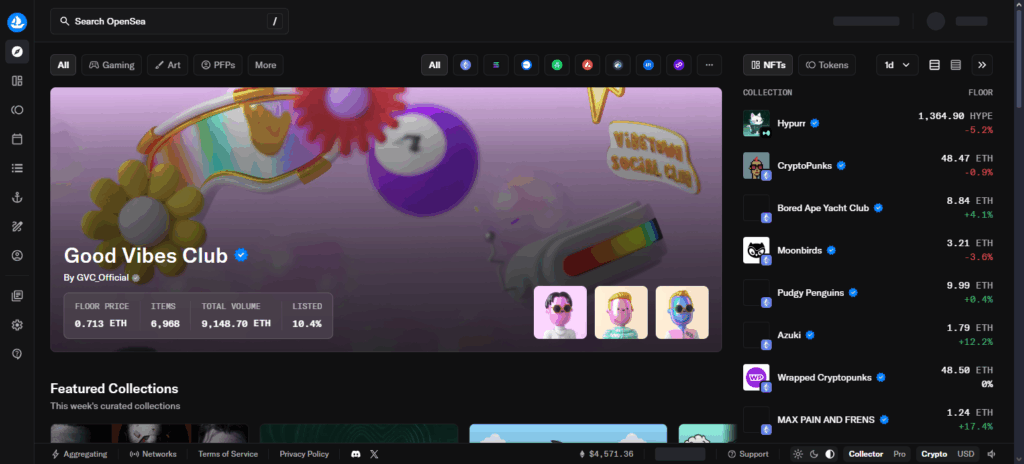Screen dimensions: 1024x464
Task: Click the Search OpenSea input field
Action: click(x=169, y=21)
